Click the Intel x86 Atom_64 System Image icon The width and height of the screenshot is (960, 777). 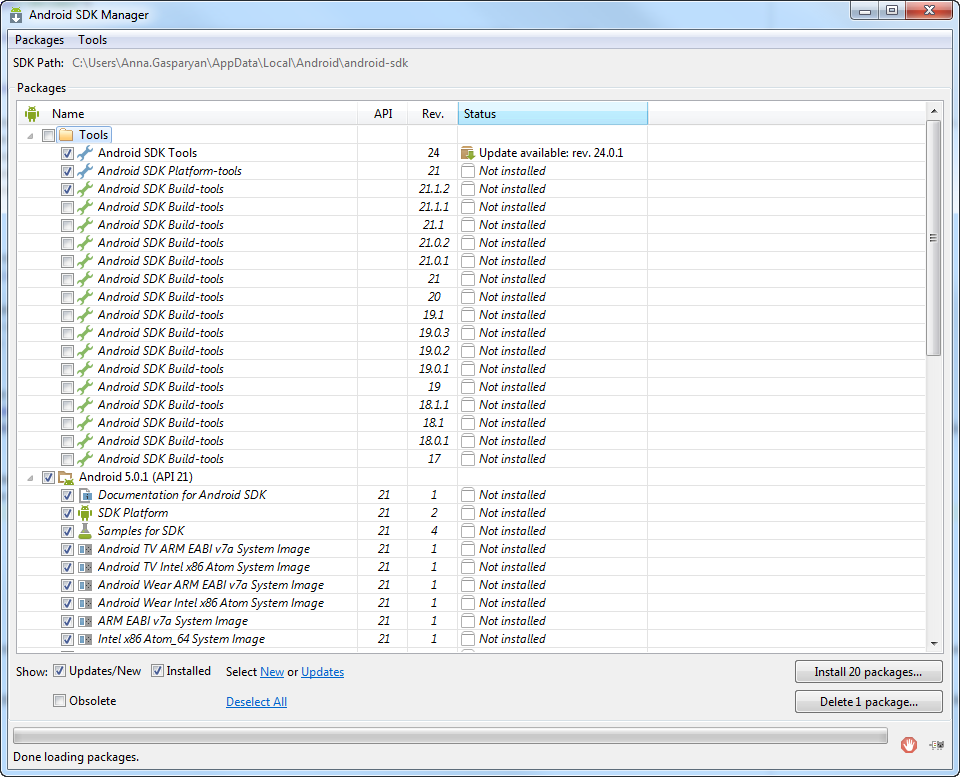click(85, 639)
